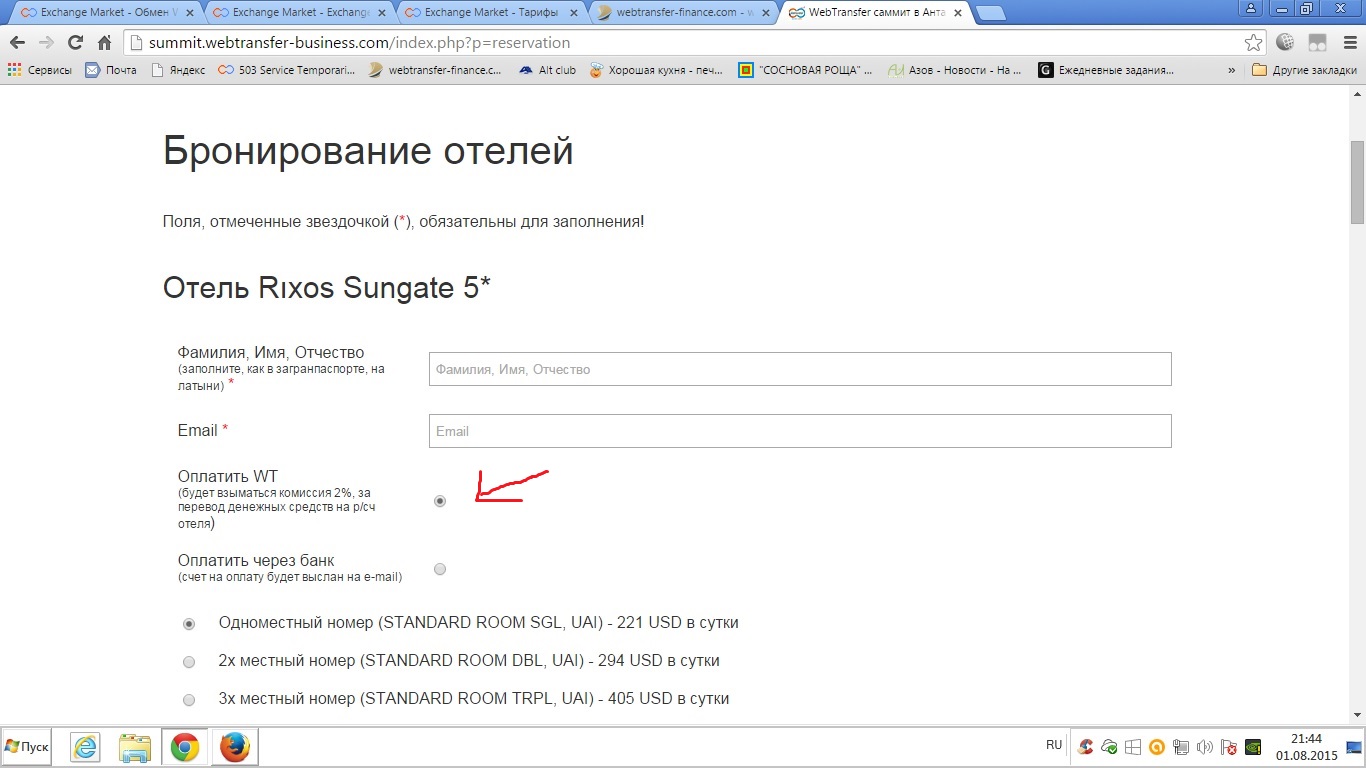Click the volume speaker icon in tray
This screenshot has width=1366, height=768.
point(1204,747)
